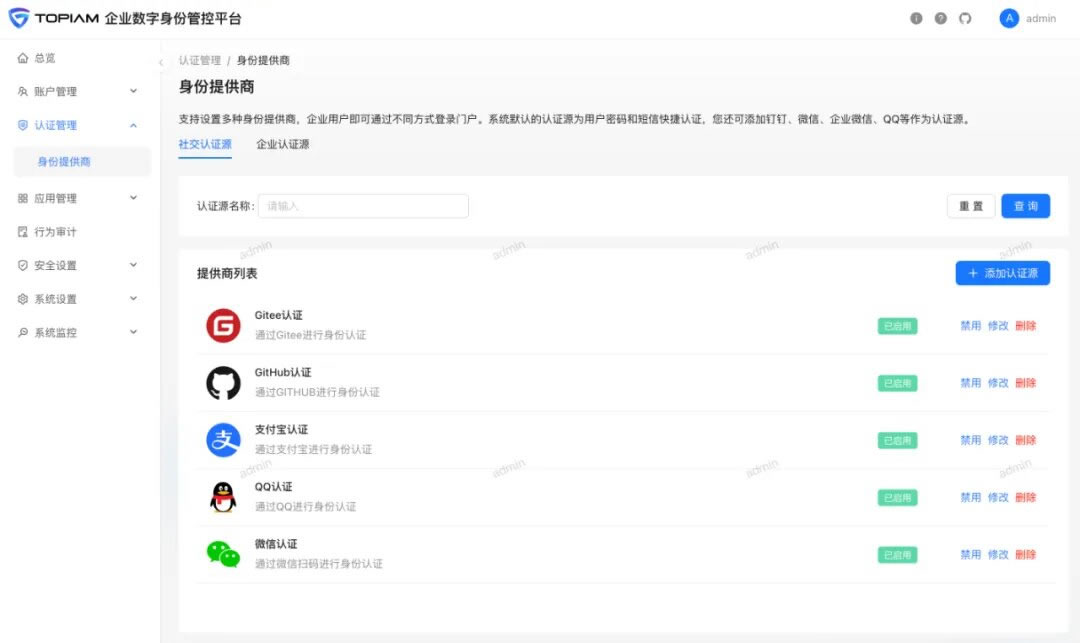Expand the 应用管理 menu chevron
The height and width of the screenshot is (643, 1080).
click(x=134, y=198)
